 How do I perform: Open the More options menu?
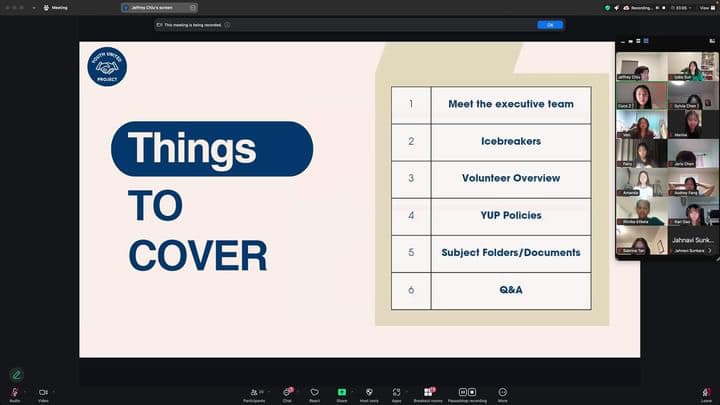click(502, 392)
